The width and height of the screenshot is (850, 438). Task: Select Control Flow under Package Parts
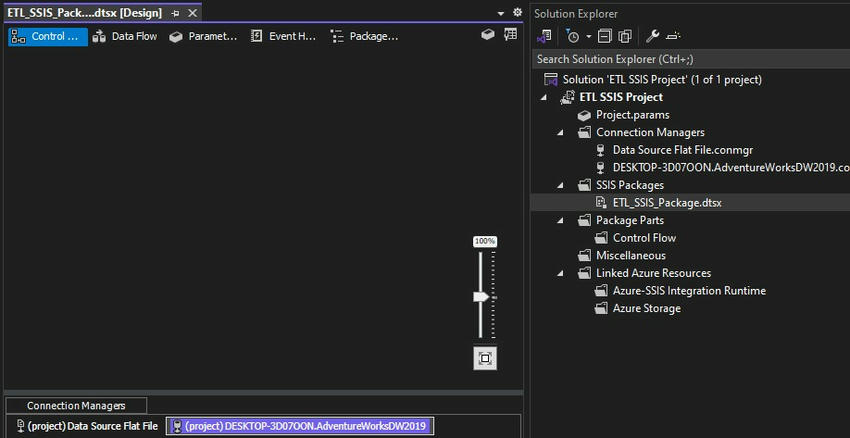pyautogui.click(x=644, y=238)
